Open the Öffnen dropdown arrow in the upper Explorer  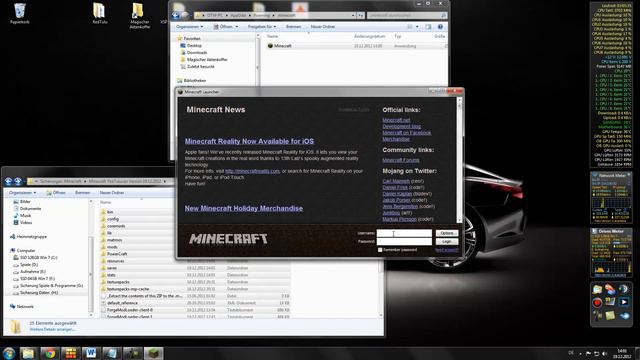click(236, 27)
